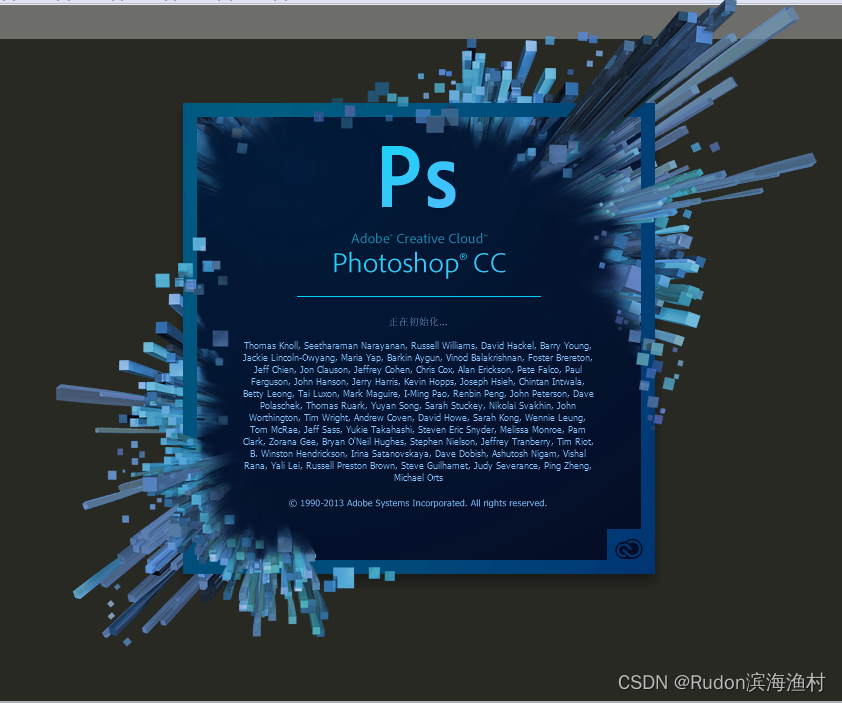Screen dimensions: 842x703
Task: Click the name "Zorana Gee" in credits
Action: tap(292, 441)
